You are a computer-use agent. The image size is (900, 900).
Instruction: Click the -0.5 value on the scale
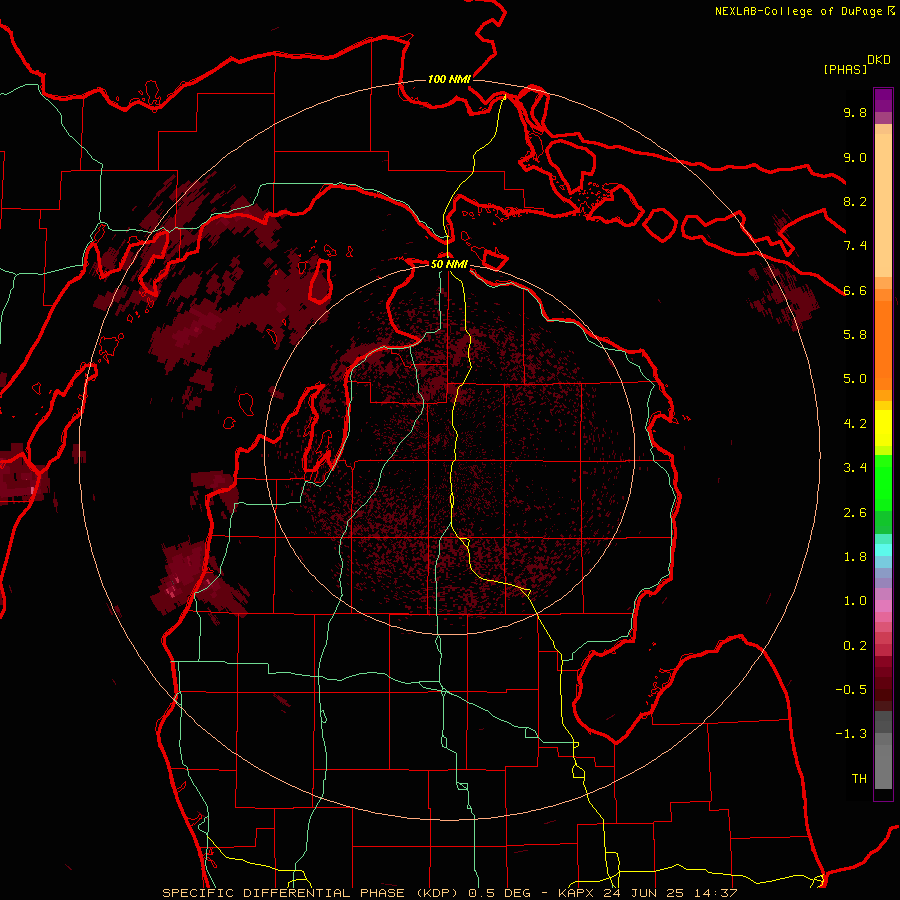(x=851, y=690)
